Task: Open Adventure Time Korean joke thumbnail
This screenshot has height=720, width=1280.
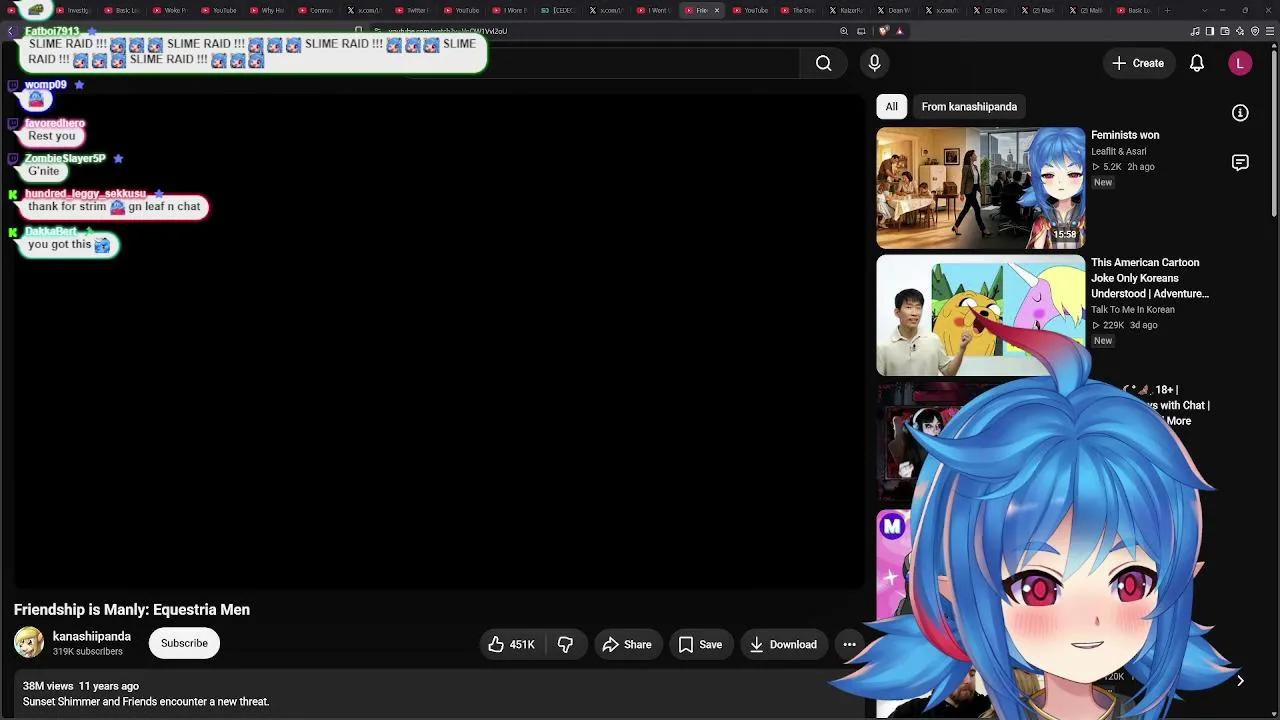Action: point(980,315)
